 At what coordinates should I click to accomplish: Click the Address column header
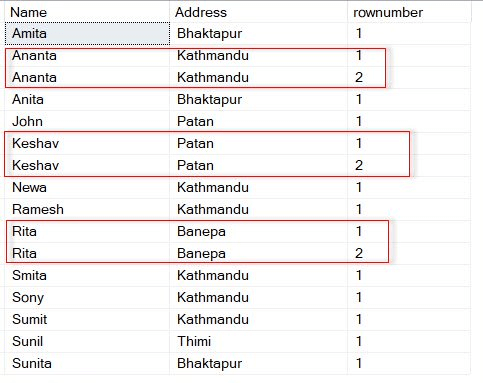click(258, 12)
